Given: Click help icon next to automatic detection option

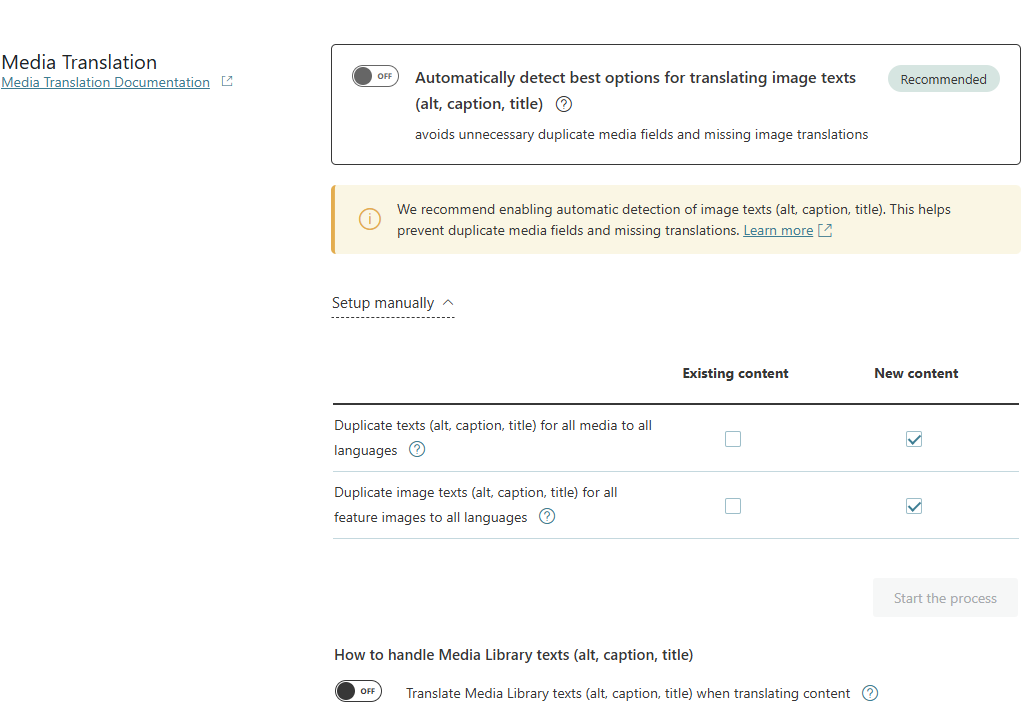Looking at the screenshot, I should point(564,104).
